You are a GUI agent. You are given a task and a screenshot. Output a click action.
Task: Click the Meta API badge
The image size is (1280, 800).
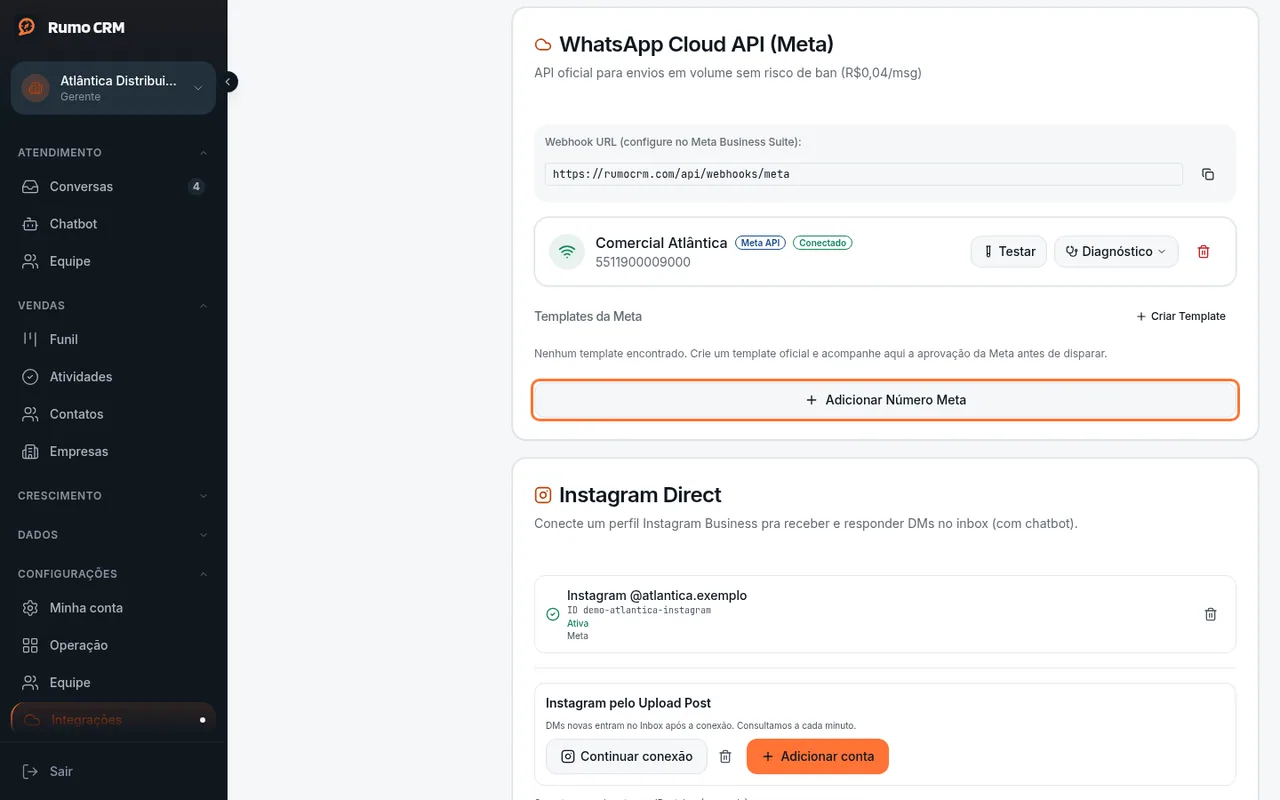tap(761, 243)
